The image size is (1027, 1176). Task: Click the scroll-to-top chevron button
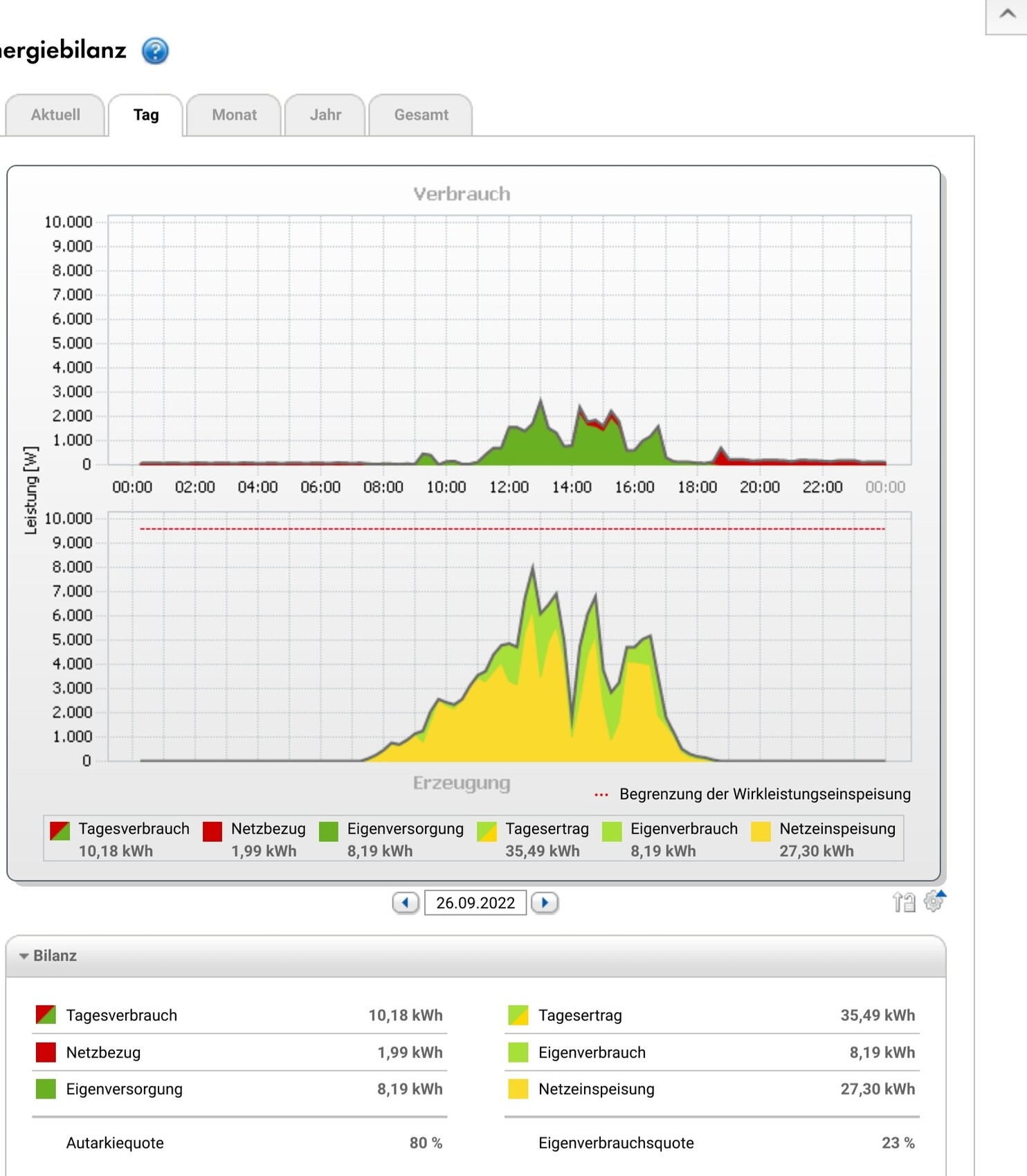(1007, 15)
